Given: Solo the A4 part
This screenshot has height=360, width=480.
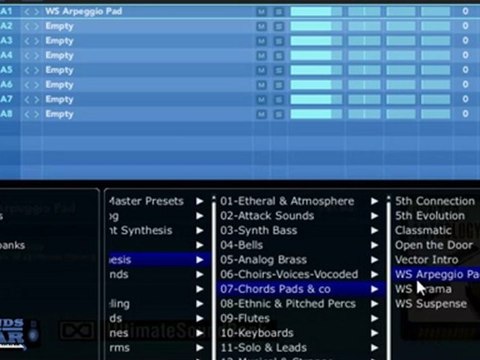Looking at the screenshot, I should [x=279, y=56].
